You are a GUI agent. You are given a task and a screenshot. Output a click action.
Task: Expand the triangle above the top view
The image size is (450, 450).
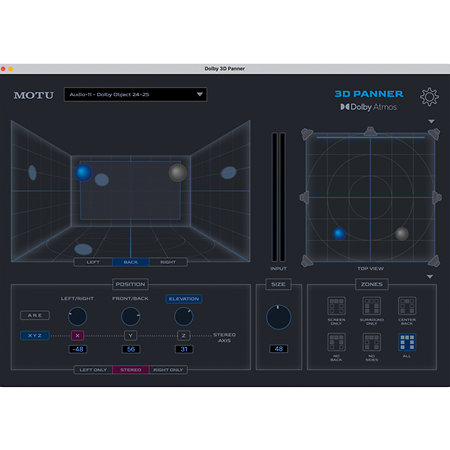click(x=431, y=122)
